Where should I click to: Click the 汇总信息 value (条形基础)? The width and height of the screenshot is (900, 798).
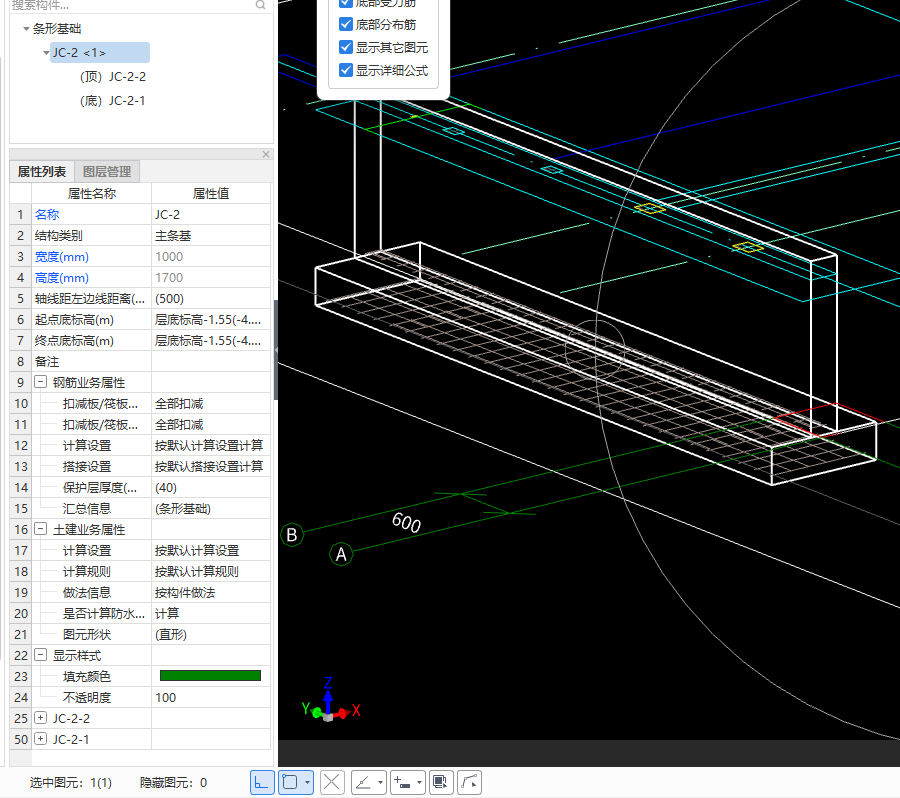tap(211, 509)
